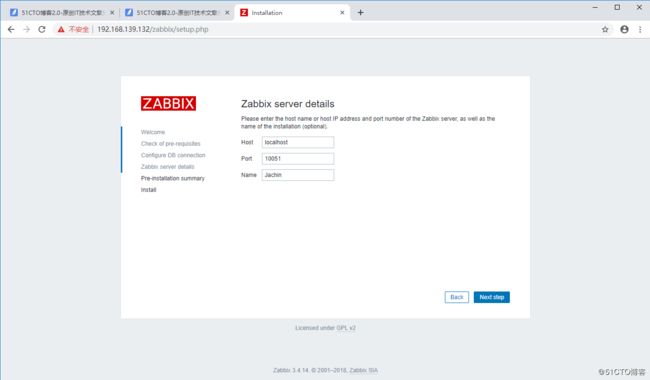The height and width of the screenshot is (380, 650).
Task: Open the Chrome profile avatar icon
Action: (624, 29)
